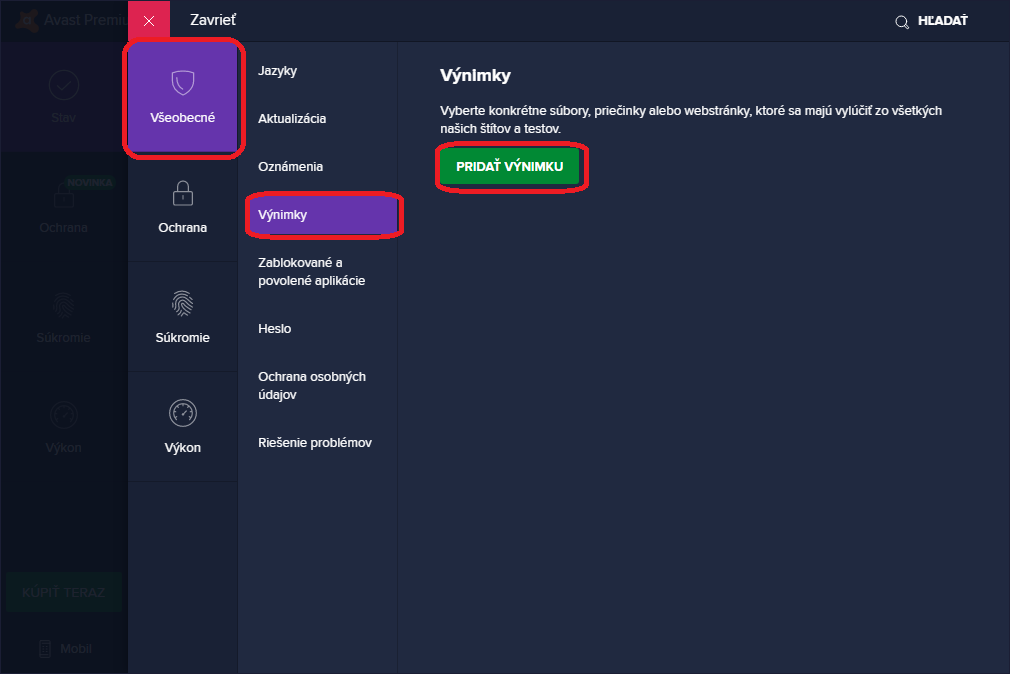Click the Všeobecné shield icon
1010x674 pixels.
[182, 83]
